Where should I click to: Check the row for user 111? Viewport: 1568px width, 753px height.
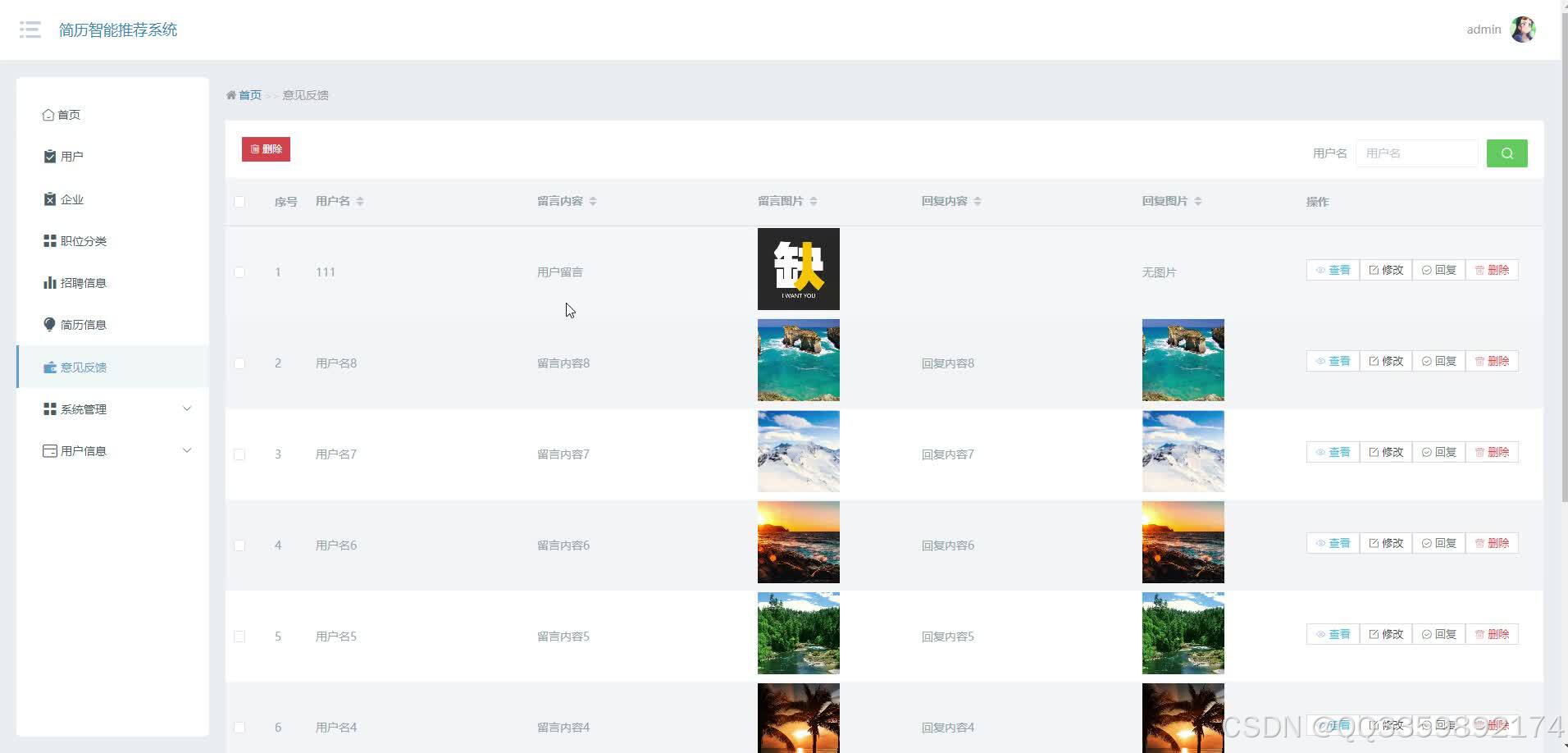pos(239,272)
